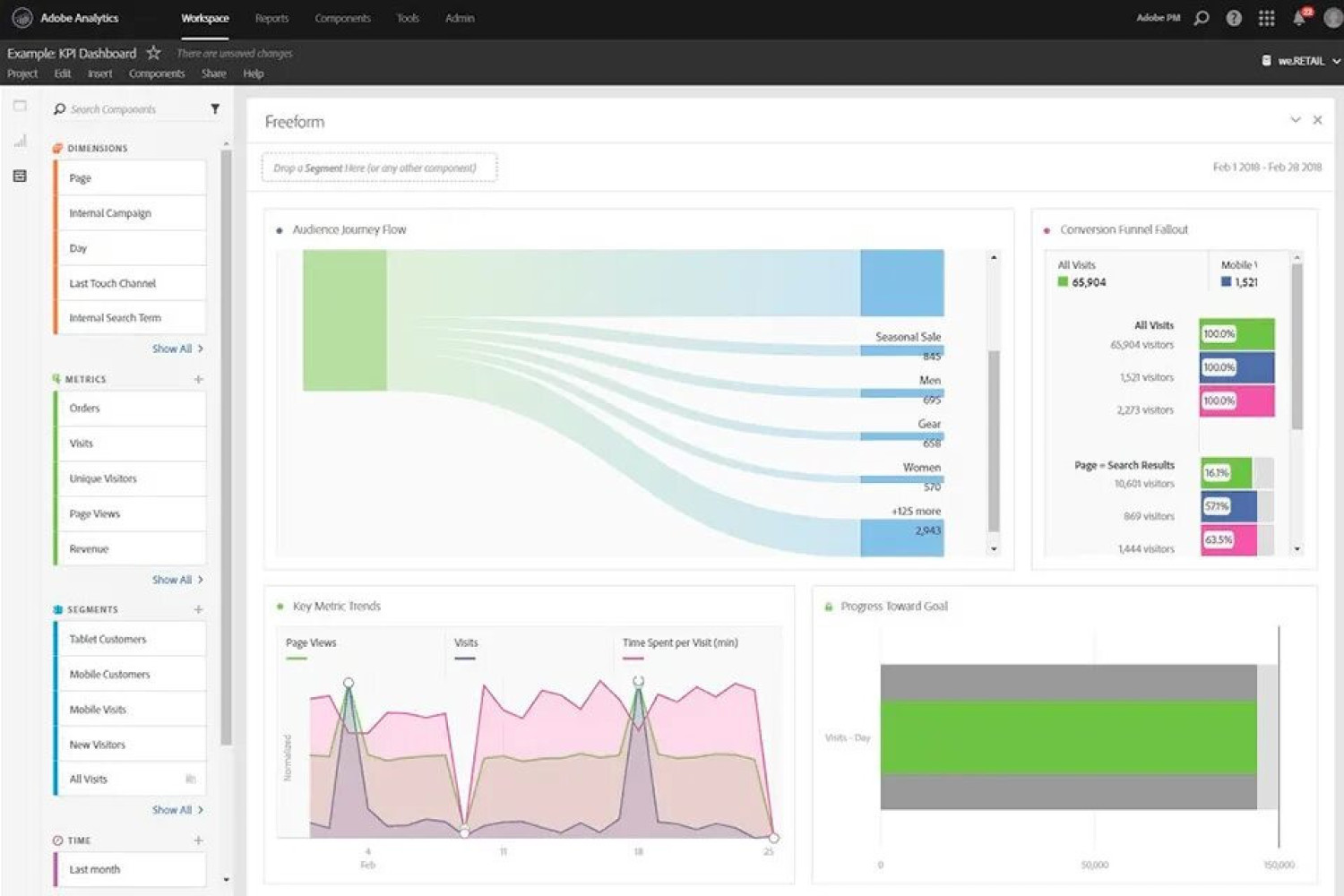Click the segment drop zone field
The width and height of the screenshot is (1344, 896).
tap(379, 168)
